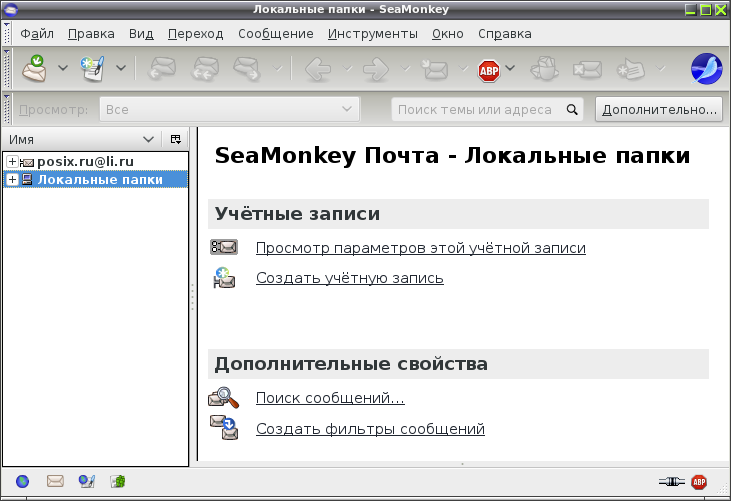This screenshot has width=731, height=501.
Task: Click the Reply All toolbar icon
Action: 205,69
